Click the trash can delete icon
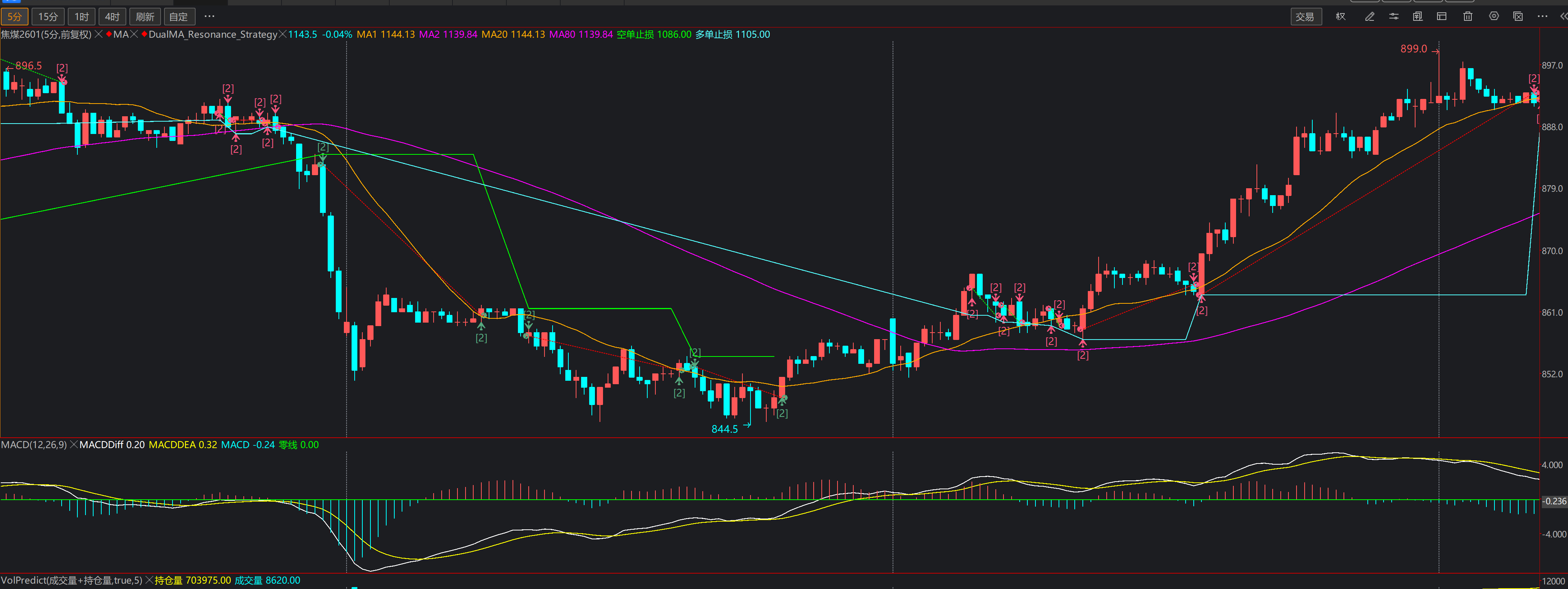The image size is (1568, 589). 1467,17
